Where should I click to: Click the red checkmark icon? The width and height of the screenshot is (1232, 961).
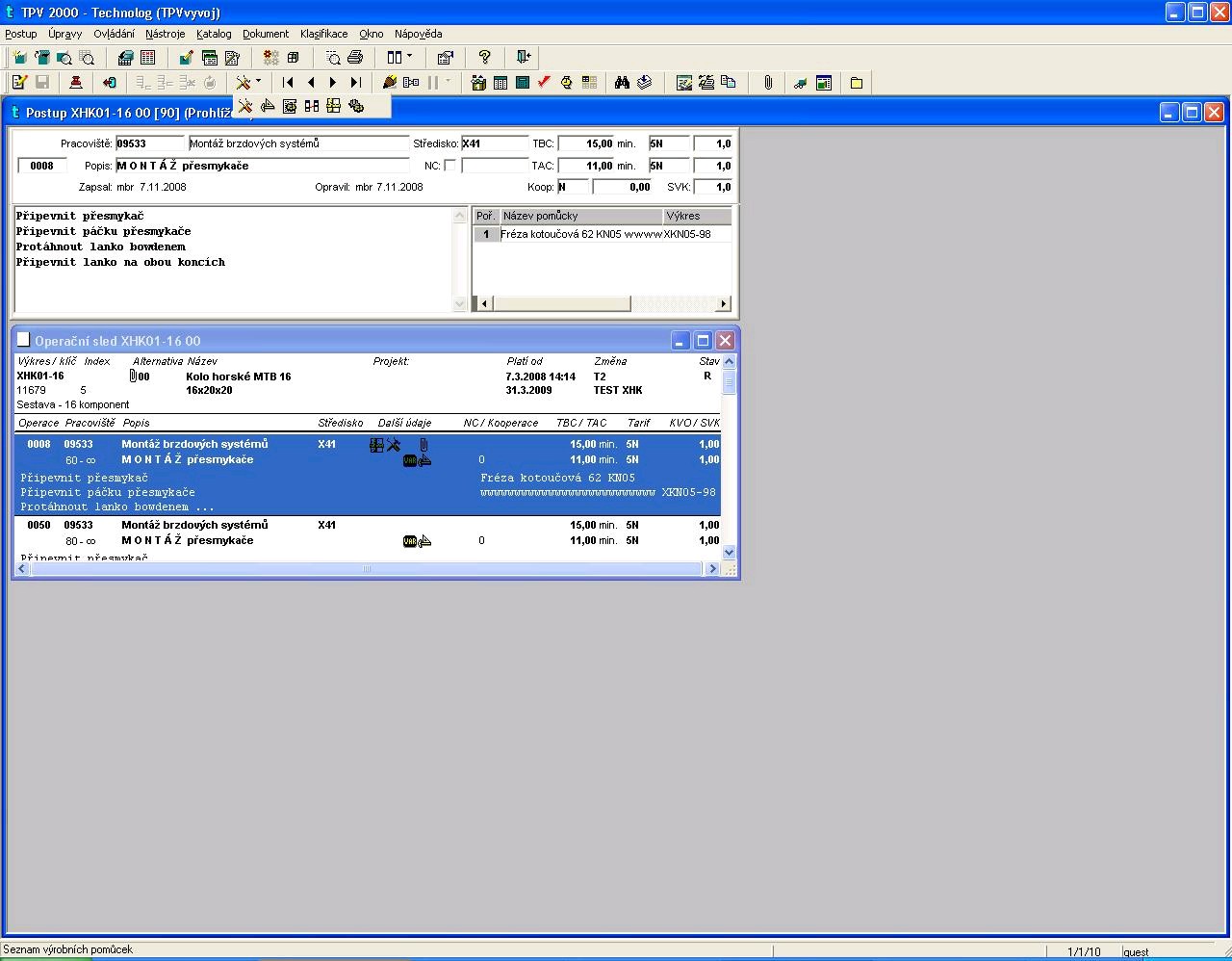coord(544,83)
